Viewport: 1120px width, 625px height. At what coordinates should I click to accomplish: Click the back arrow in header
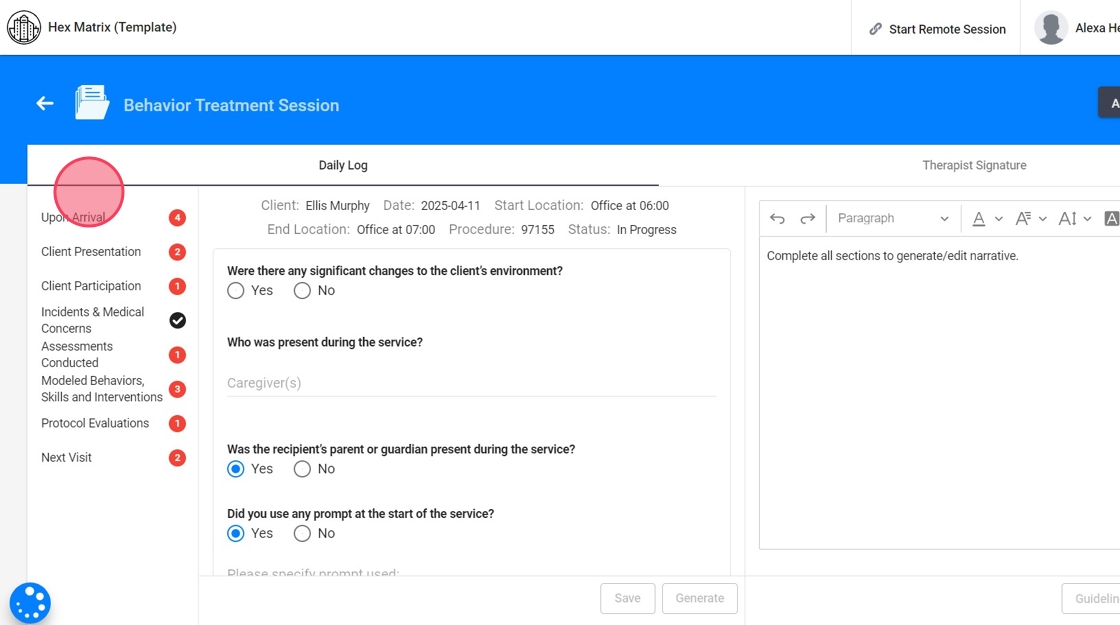tap(45, 103)
